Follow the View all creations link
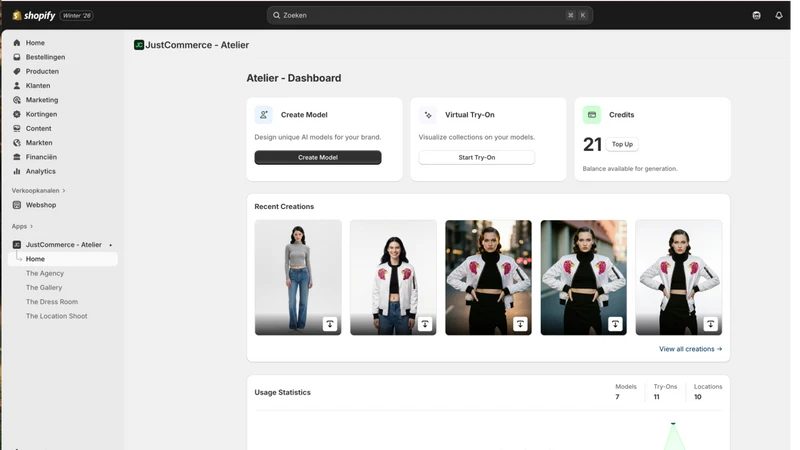The image size is (800, 450). pos(690,349)
